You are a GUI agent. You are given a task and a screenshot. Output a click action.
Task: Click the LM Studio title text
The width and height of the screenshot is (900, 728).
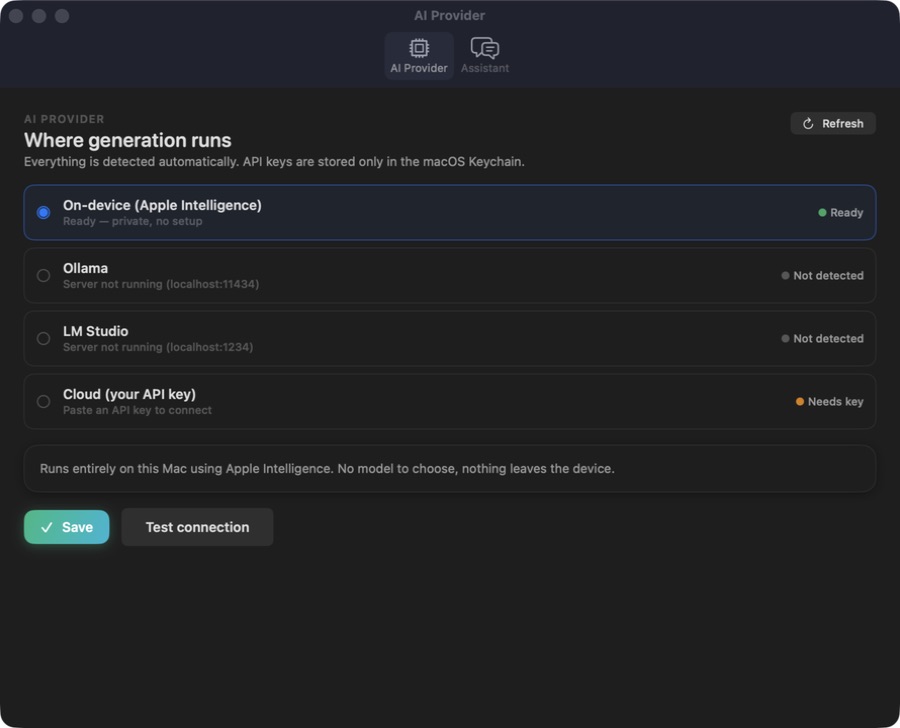tap(95, 331)
